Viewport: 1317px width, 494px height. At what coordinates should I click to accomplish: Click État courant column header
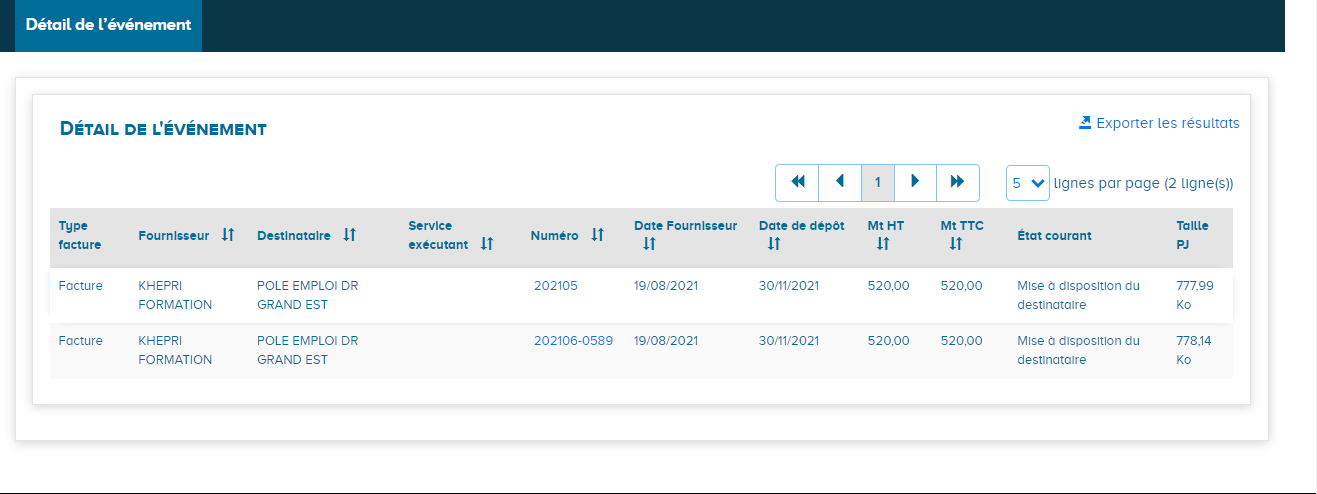tap(1054, 236)
